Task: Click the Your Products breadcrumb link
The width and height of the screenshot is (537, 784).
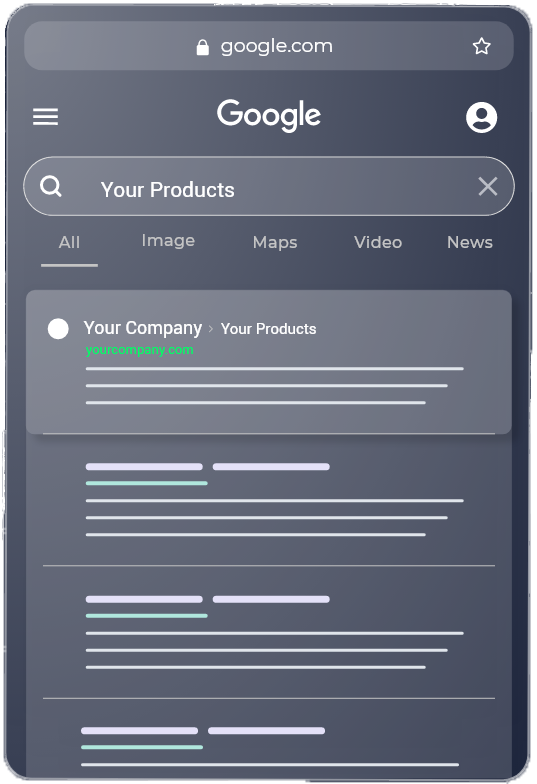Action: click(x=268, y=328)
